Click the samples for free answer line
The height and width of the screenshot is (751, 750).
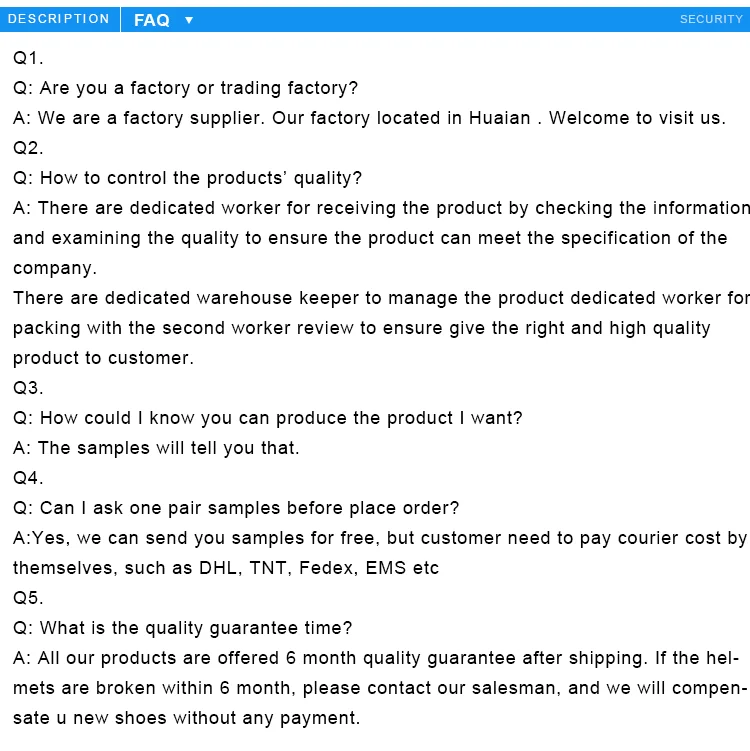(x=380, y=538)
